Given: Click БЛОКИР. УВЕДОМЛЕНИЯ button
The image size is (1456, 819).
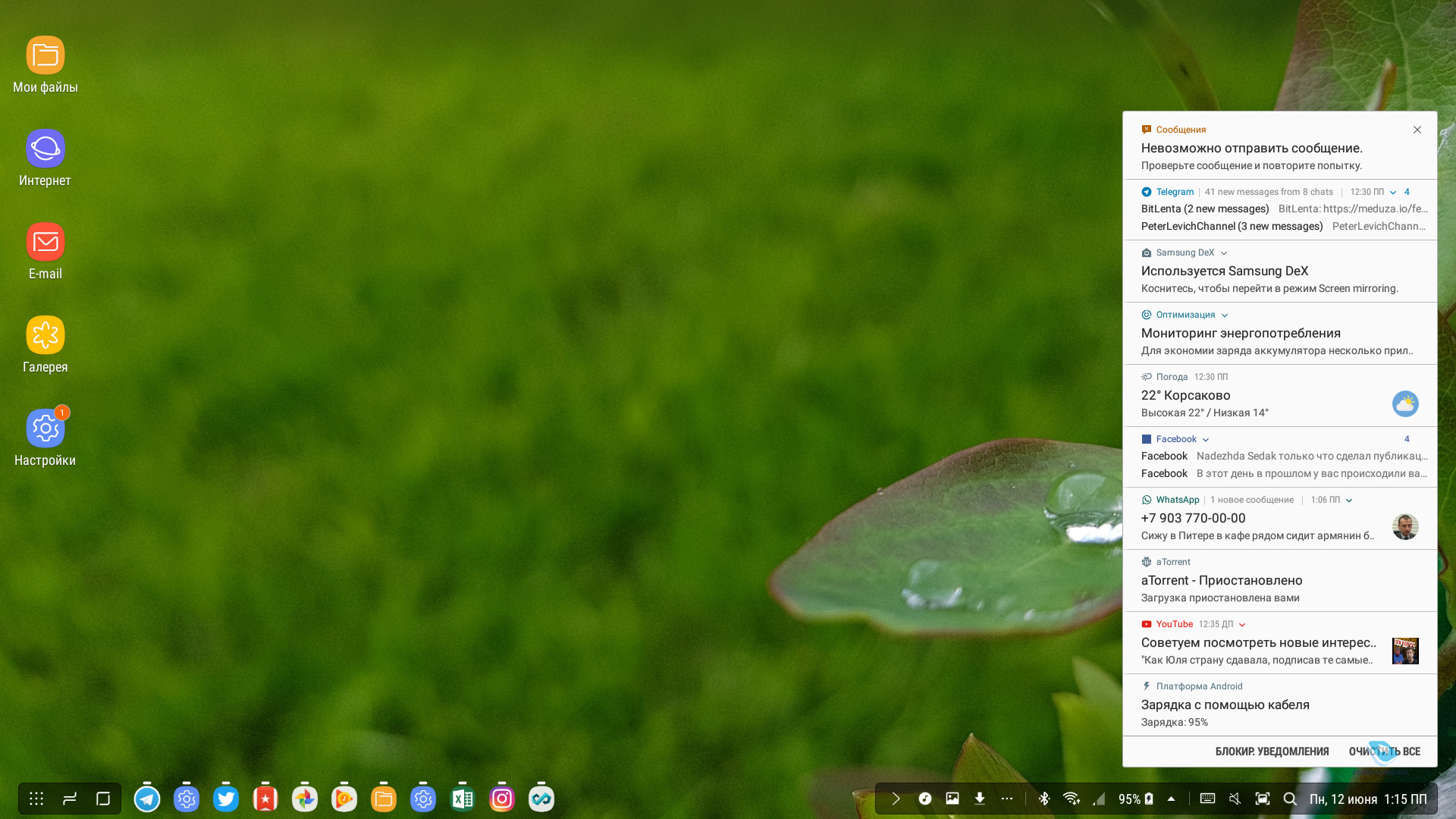Looking at the screenshot, I should tap(1272, 752).
